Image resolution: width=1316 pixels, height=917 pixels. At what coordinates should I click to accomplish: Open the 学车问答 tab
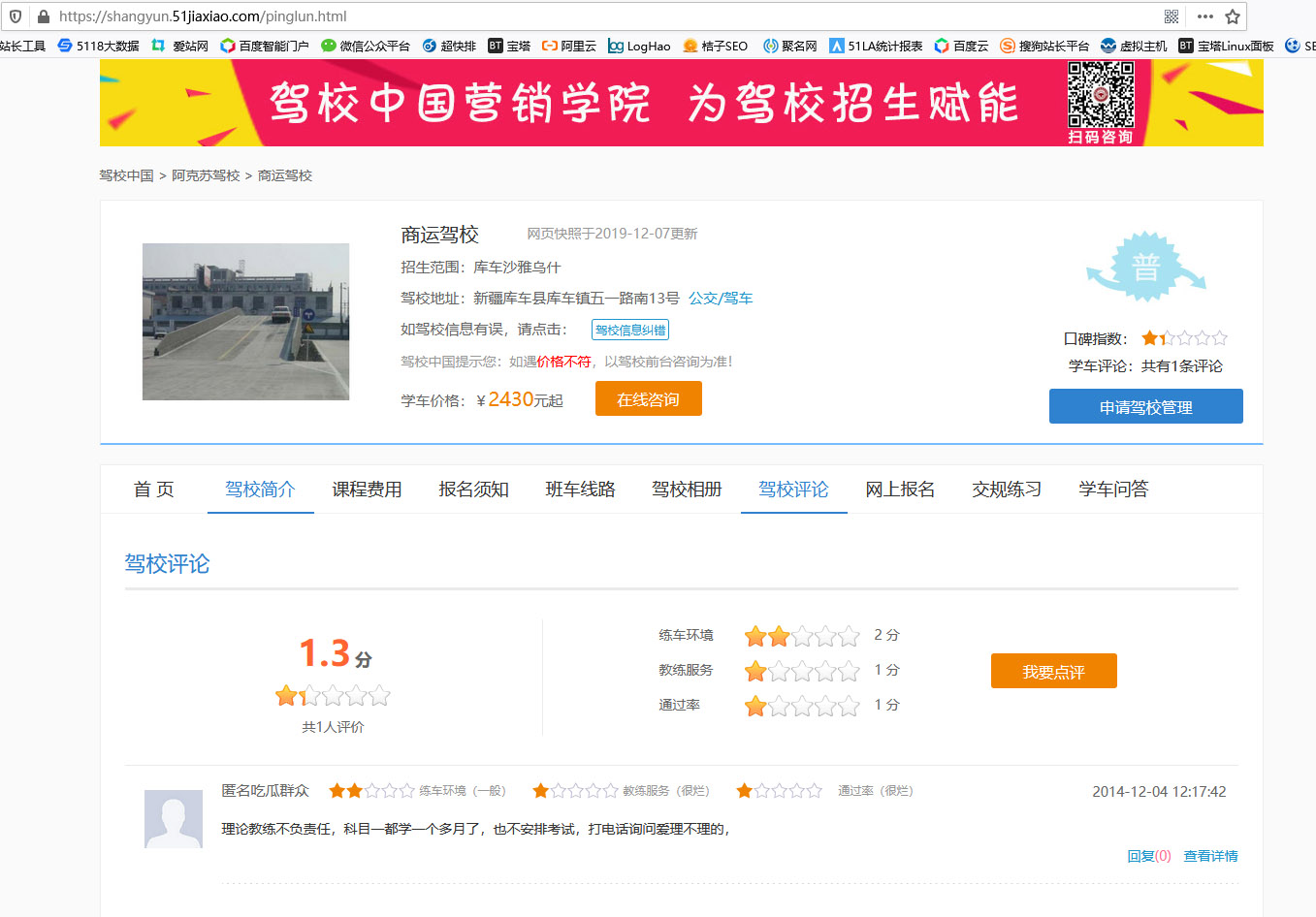[1113, 490]
